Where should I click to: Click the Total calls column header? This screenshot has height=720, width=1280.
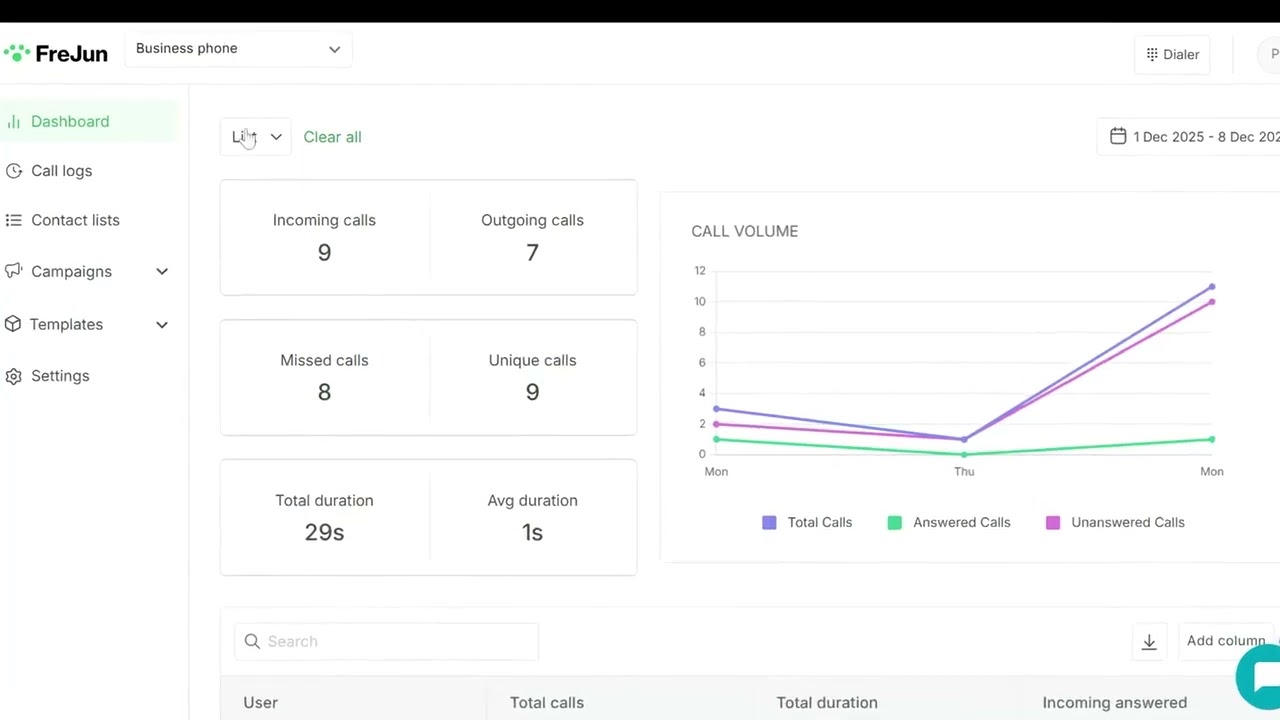(x=547, y=703)
